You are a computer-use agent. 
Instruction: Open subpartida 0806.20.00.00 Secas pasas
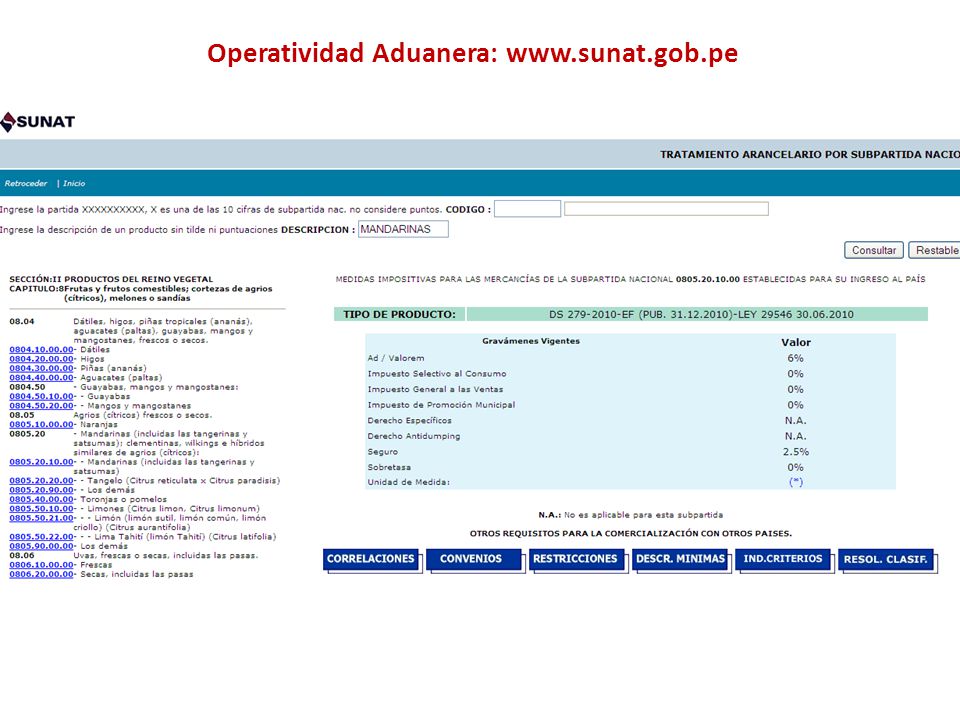42,574
